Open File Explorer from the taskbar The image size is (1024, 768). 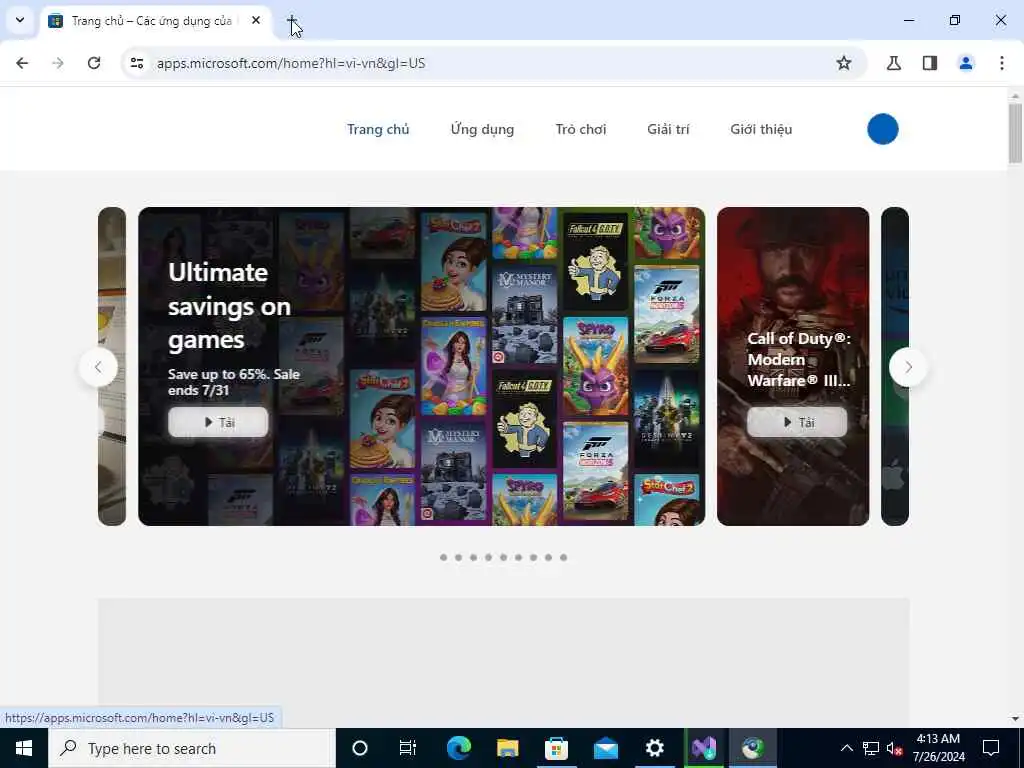pyautogui.click(x=507, y=748)
